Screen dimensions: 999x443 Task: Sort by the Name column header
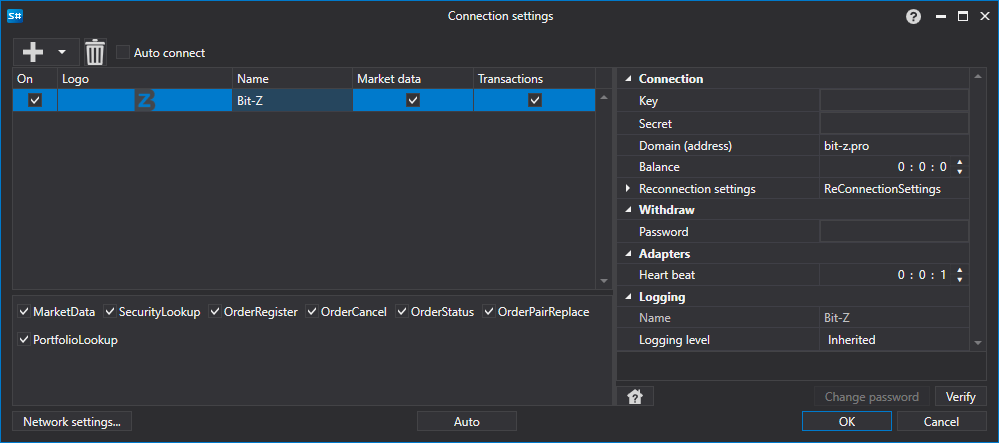(292, 79)
